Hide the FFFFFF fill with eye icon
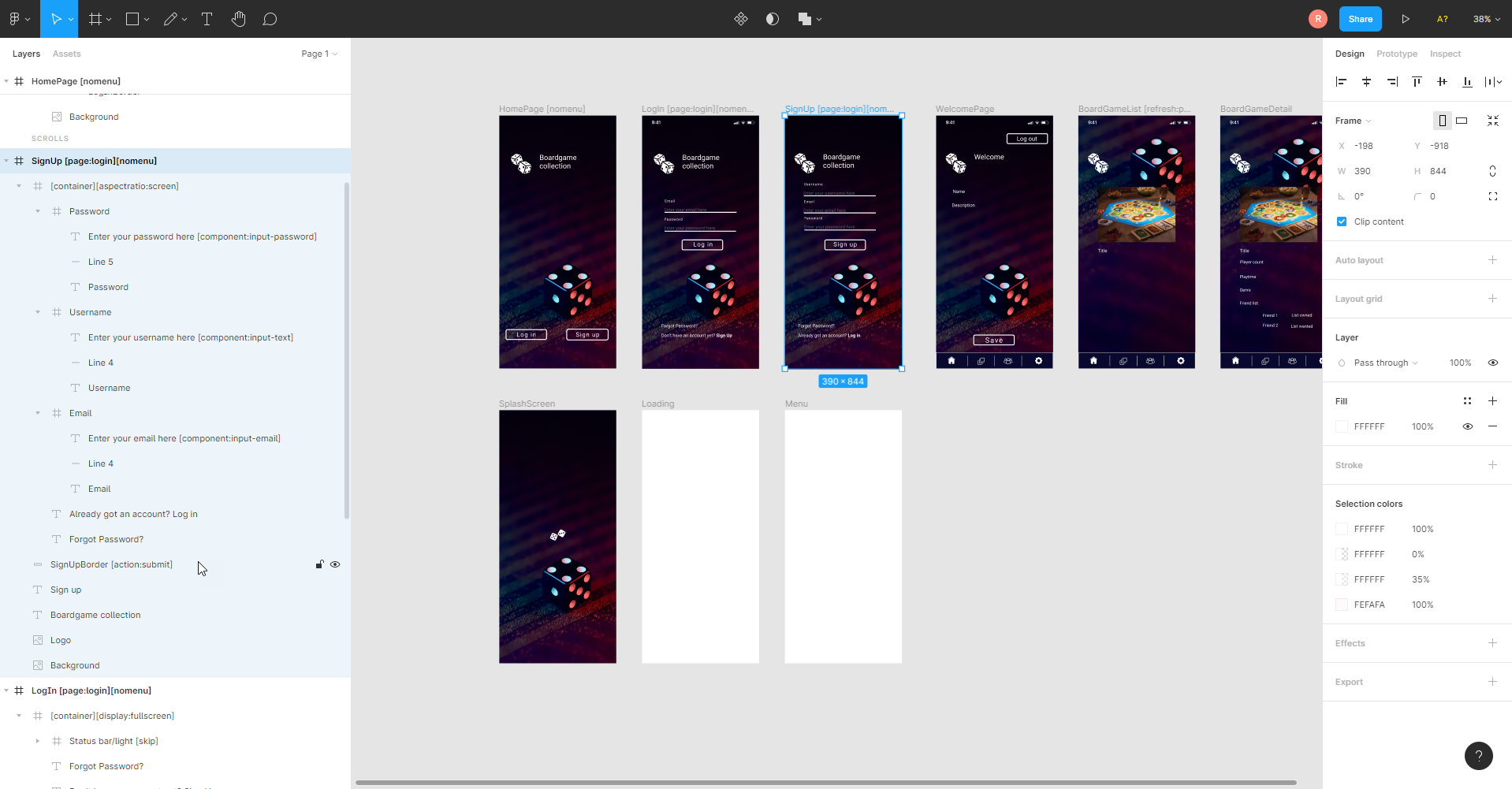This screenshot has height=789, width=1512. point(1468,426)
